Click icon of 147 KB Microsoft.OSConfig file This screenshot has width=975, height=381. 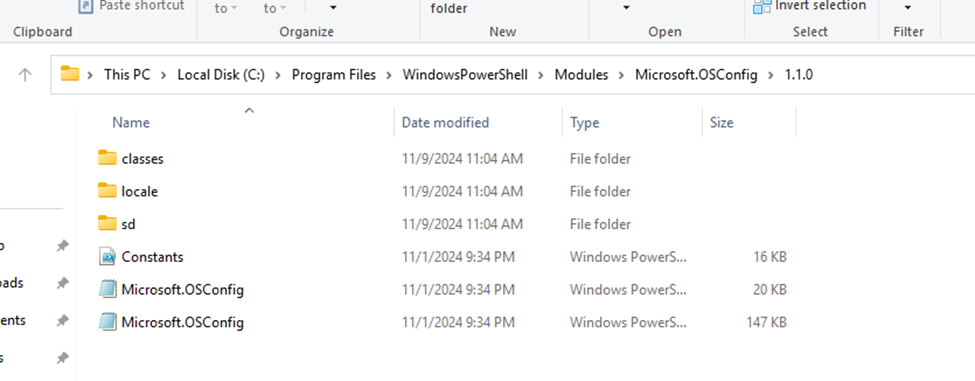(108, 322)
